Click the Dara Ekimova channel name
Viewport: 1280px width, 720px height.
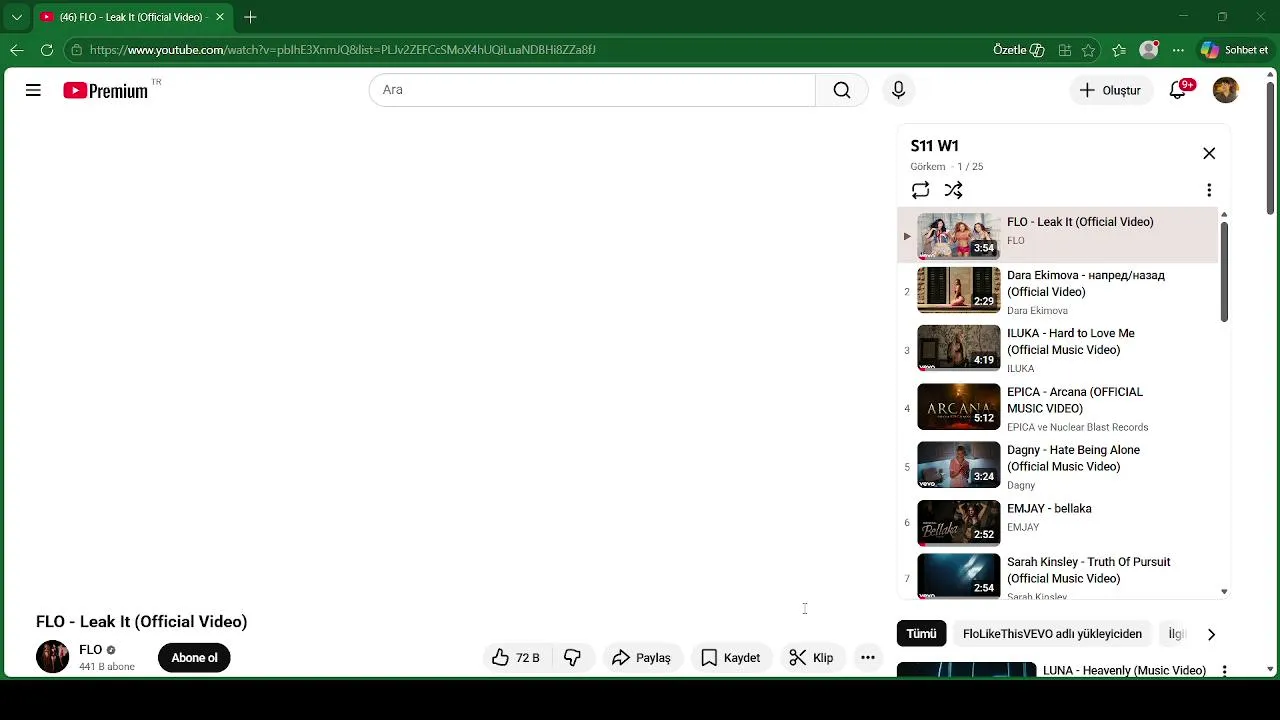pos(1037,311)
